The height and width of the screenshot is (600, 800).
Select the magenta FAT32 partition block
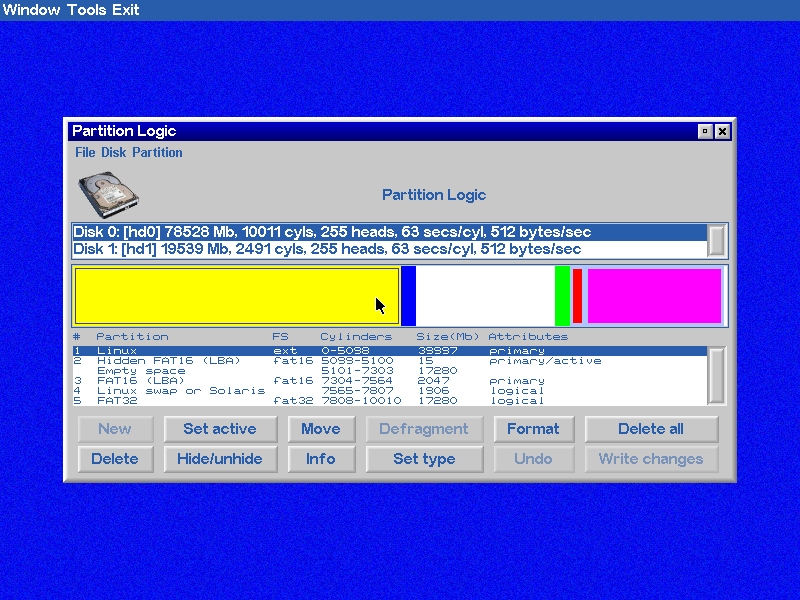point(654,296)
